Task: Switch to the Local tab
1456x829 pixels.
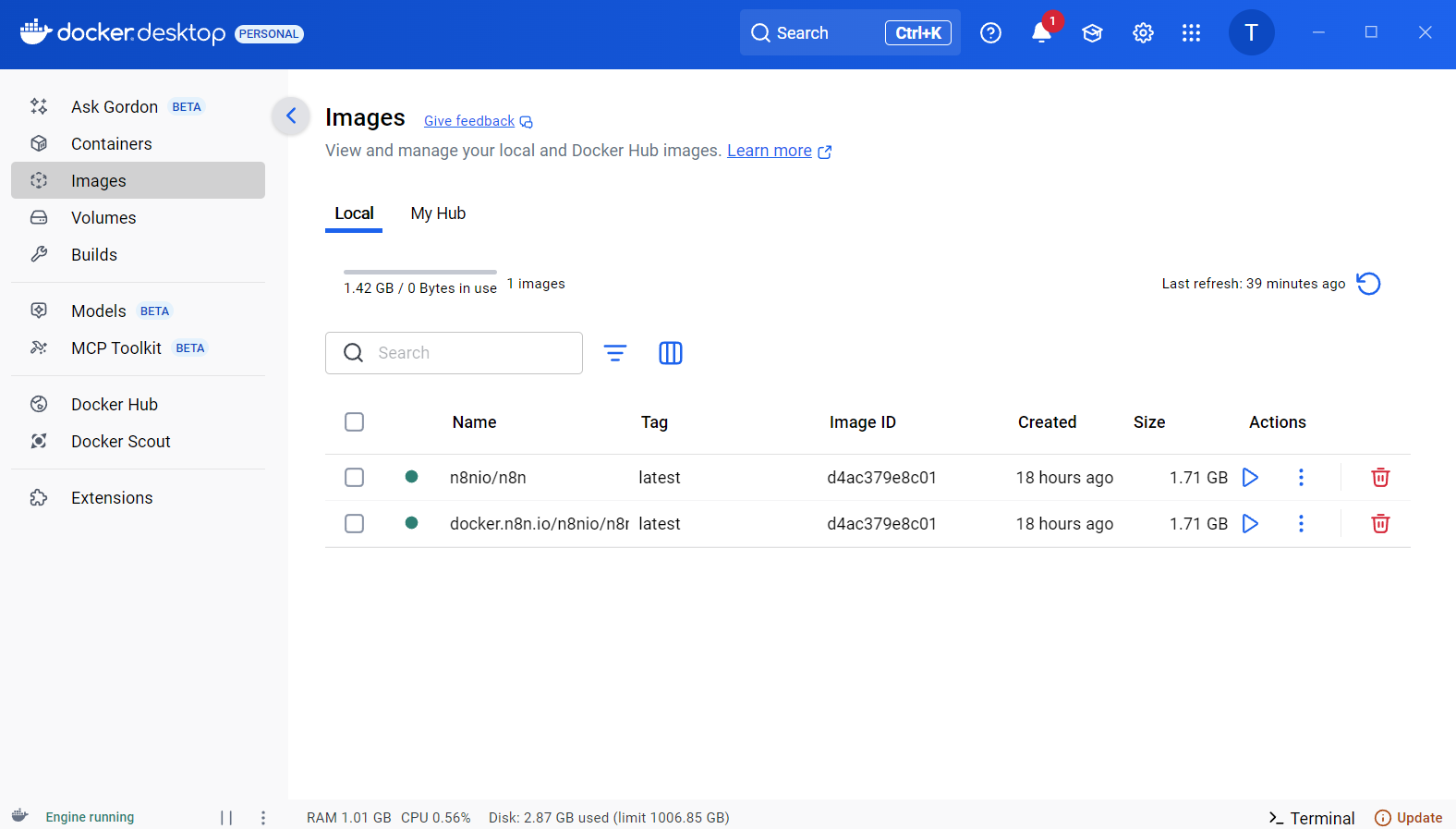Action: click(x=354, y=213)
